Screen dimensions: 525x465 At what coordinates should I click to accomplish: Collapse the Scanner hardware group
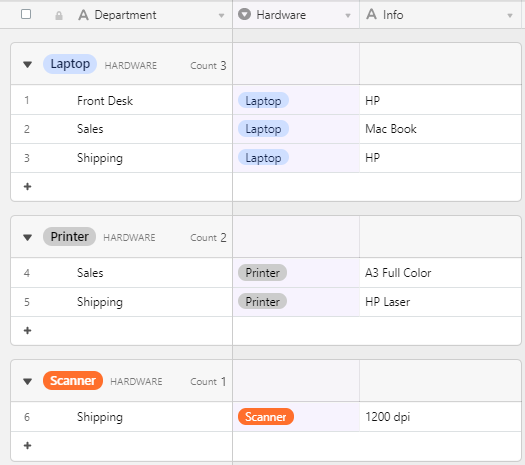[27, 381]
